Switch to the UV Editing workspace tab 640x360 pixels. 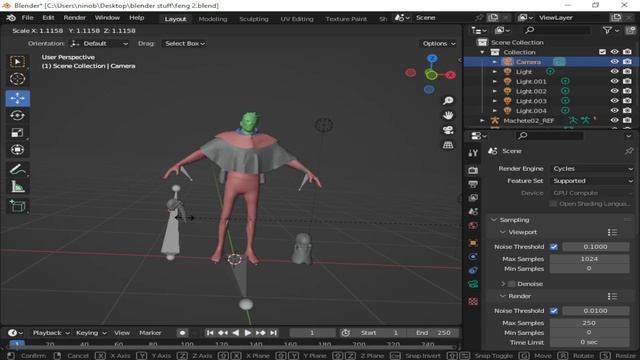click(x=297, y=19)
